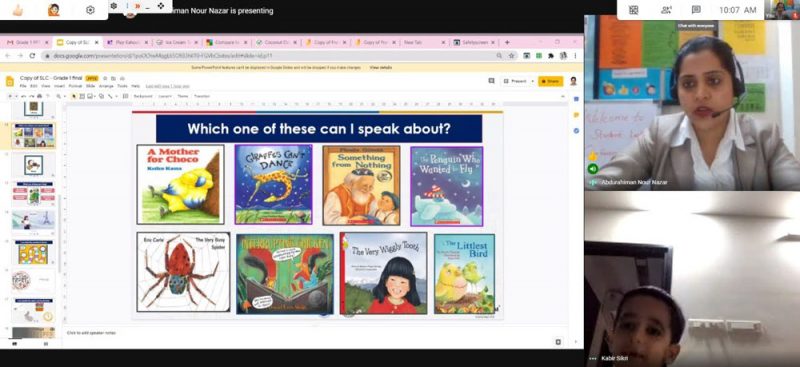
Task: Open Chrome three-dot menu
Action: click(x=576, y=56)
